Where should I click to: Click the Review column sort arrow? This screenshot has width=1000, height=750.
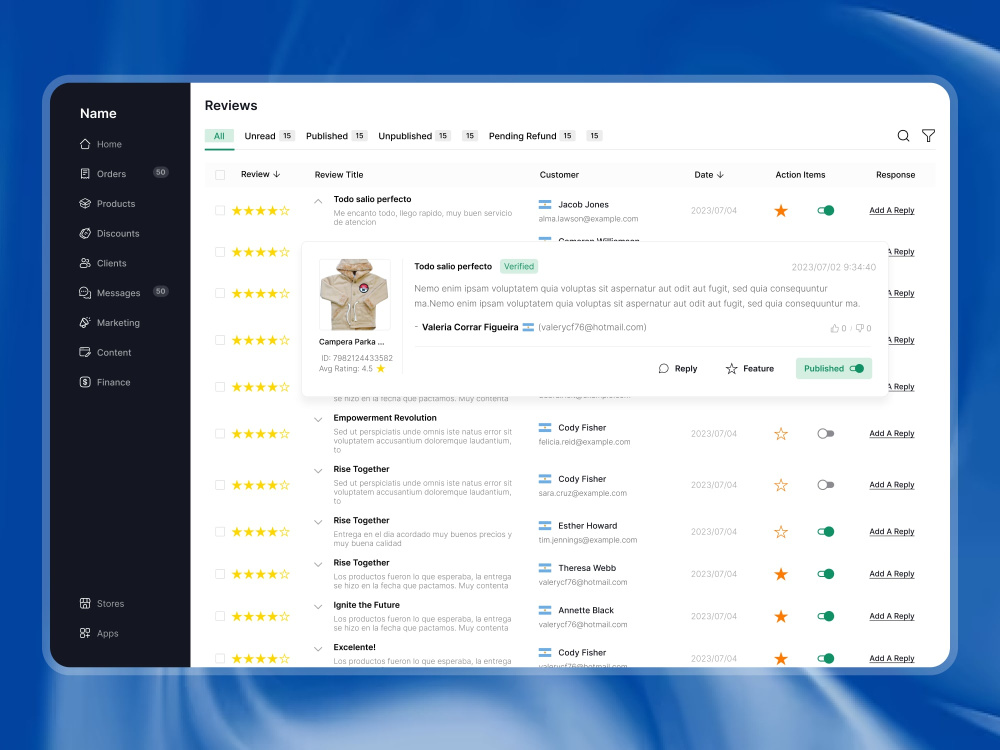pos(277,174)
